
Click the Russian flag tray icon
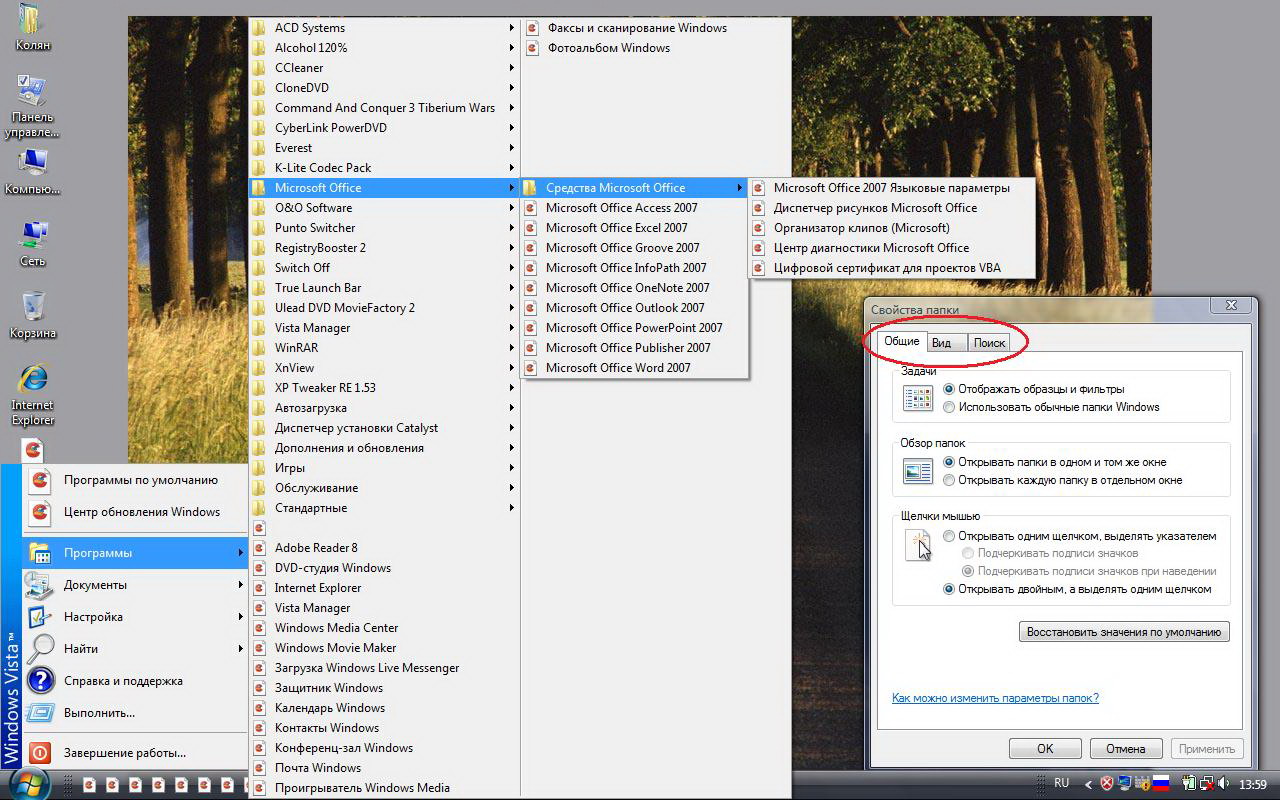(1161, 783)
